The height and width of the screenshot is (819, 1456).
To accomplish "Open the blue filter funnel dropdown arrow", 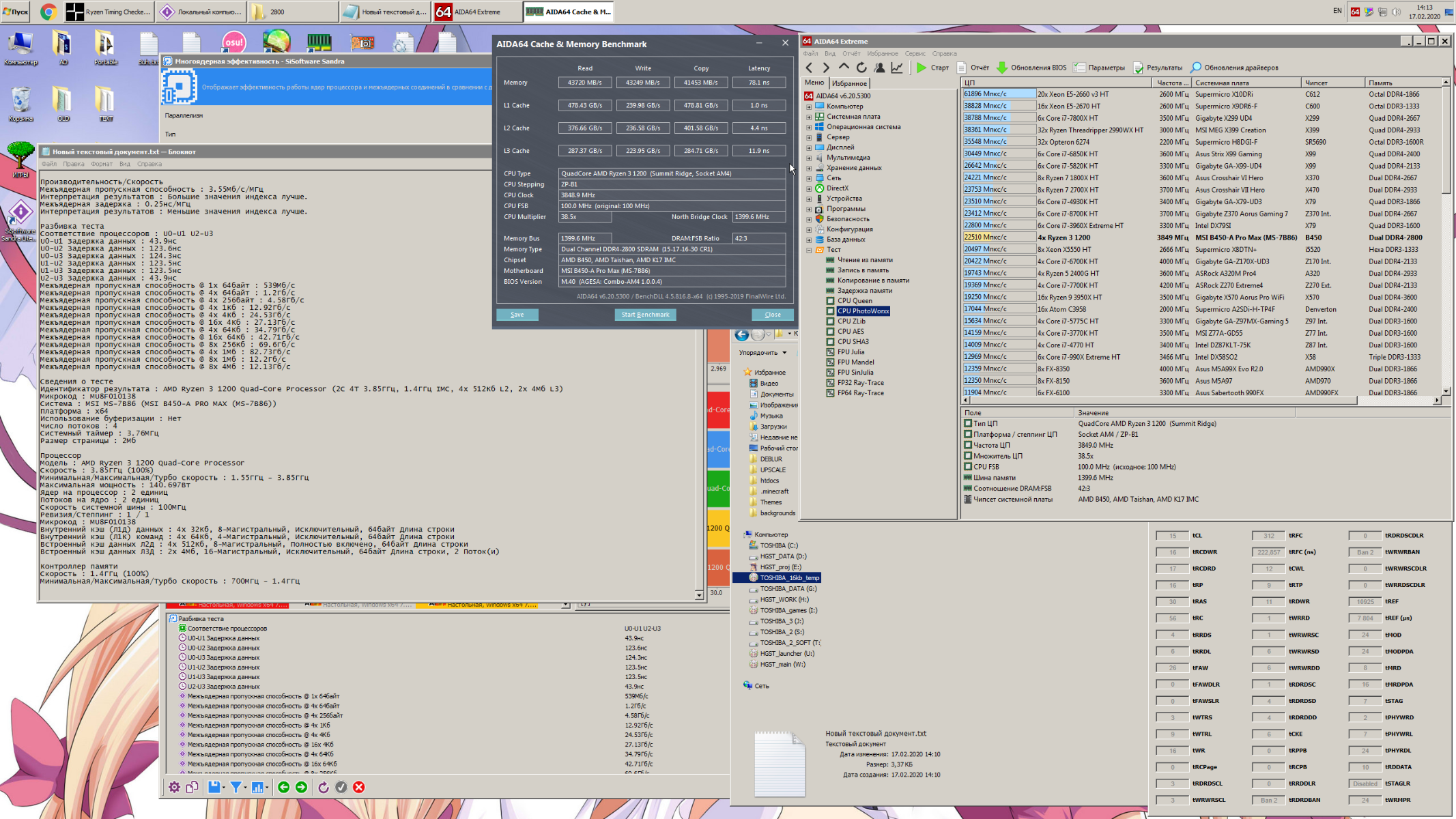I will 246,788.
